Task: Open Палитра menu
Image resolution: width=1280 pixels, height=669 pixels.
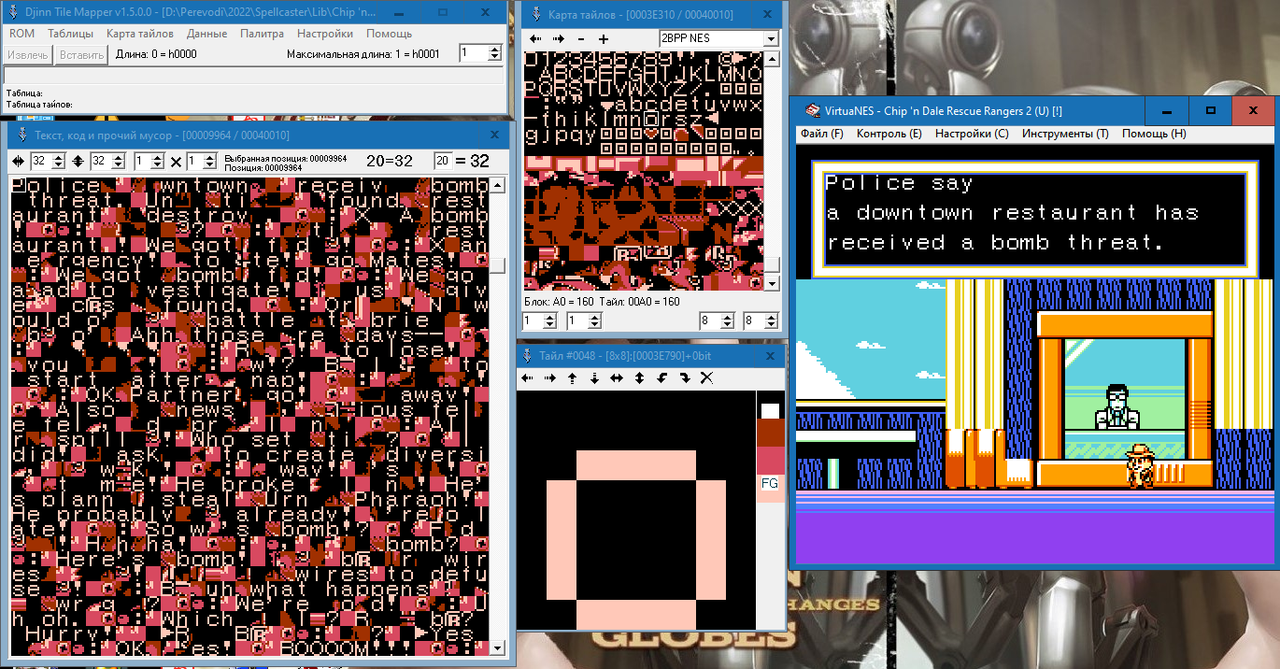Action: pyautogui.click(x=262, y=33)
